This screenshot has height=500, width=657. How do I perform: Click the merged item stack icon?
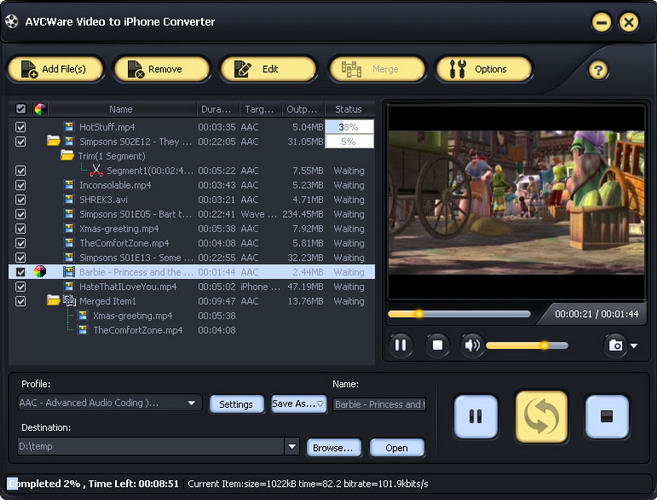[69, 301]
